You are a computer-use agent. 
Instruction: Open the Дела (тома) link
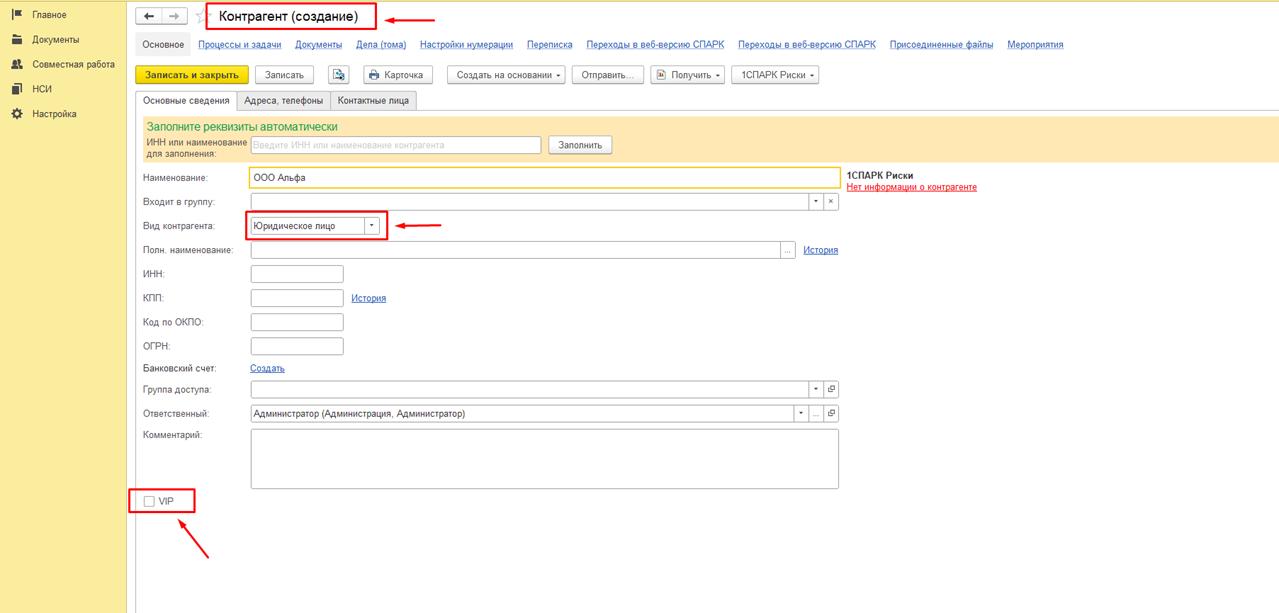tap(381, 45)
